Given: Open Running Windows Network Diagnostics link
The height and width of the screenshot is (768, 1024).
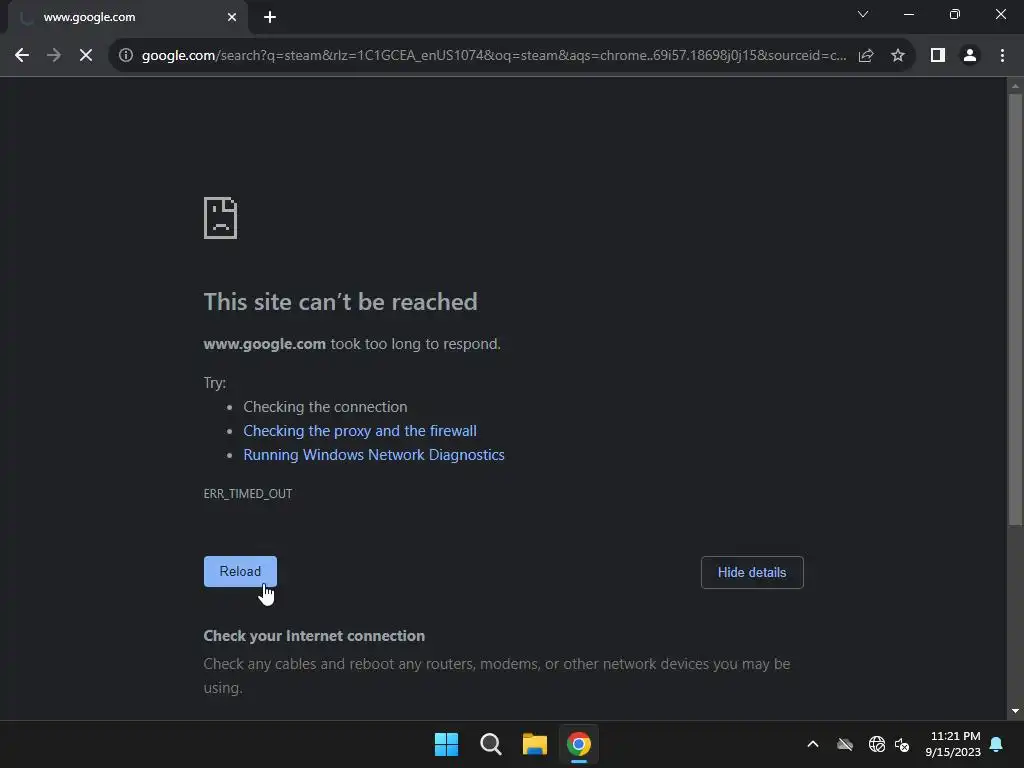Looking at the screenshot, I should 374,455.
